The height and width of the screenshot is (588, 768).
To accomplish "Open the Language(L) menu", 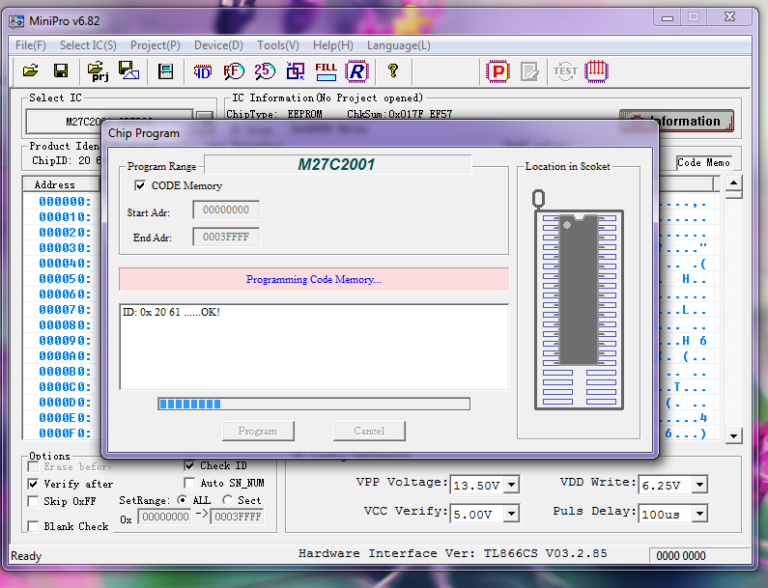I will 399,45.
